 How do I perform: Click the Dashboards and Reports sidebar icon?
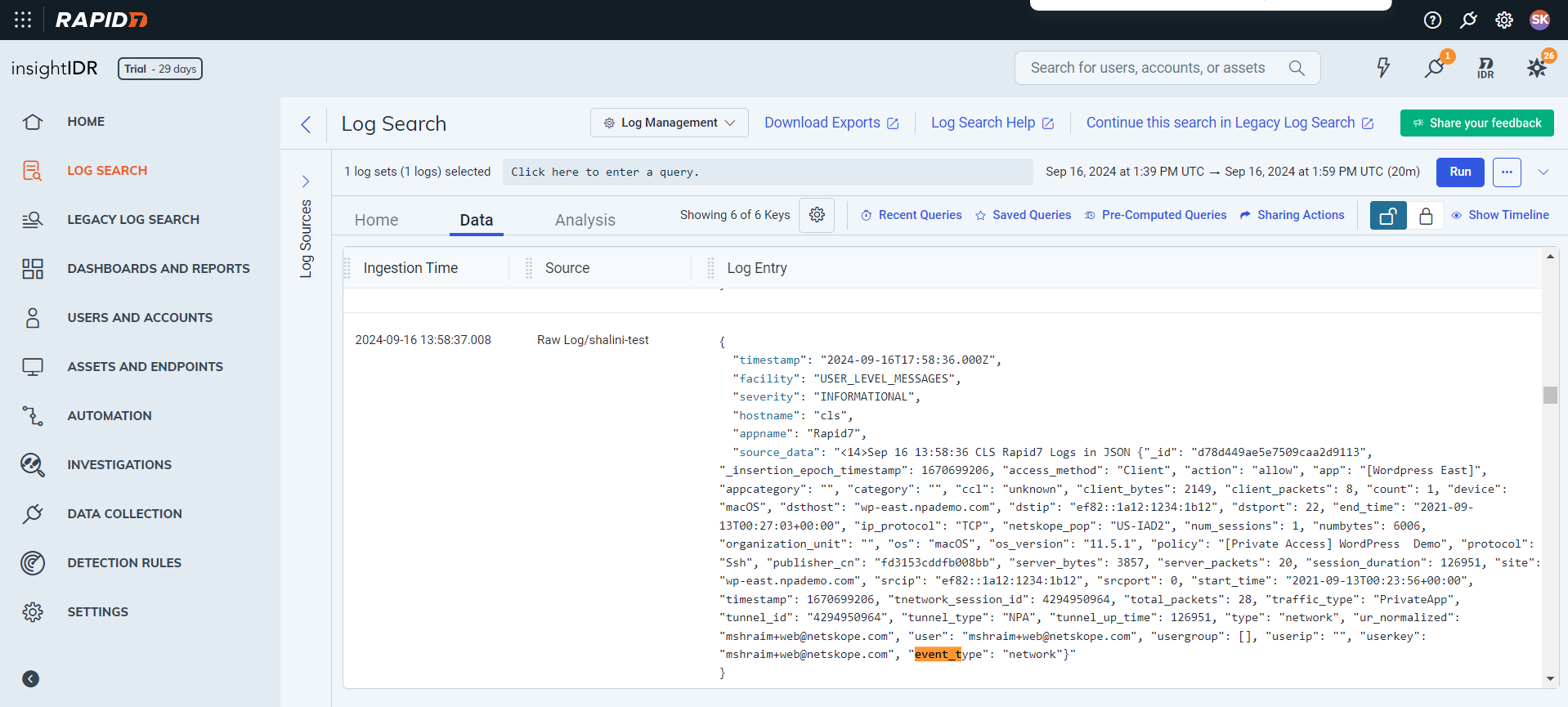[33, 269]
